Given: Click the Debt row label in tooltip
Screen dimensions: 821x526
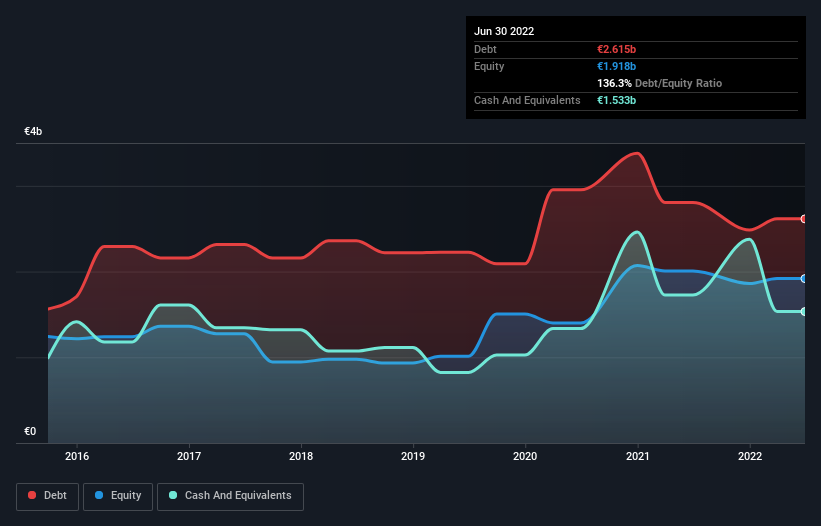Looking at the screenshot, I should tap(485, 49).
